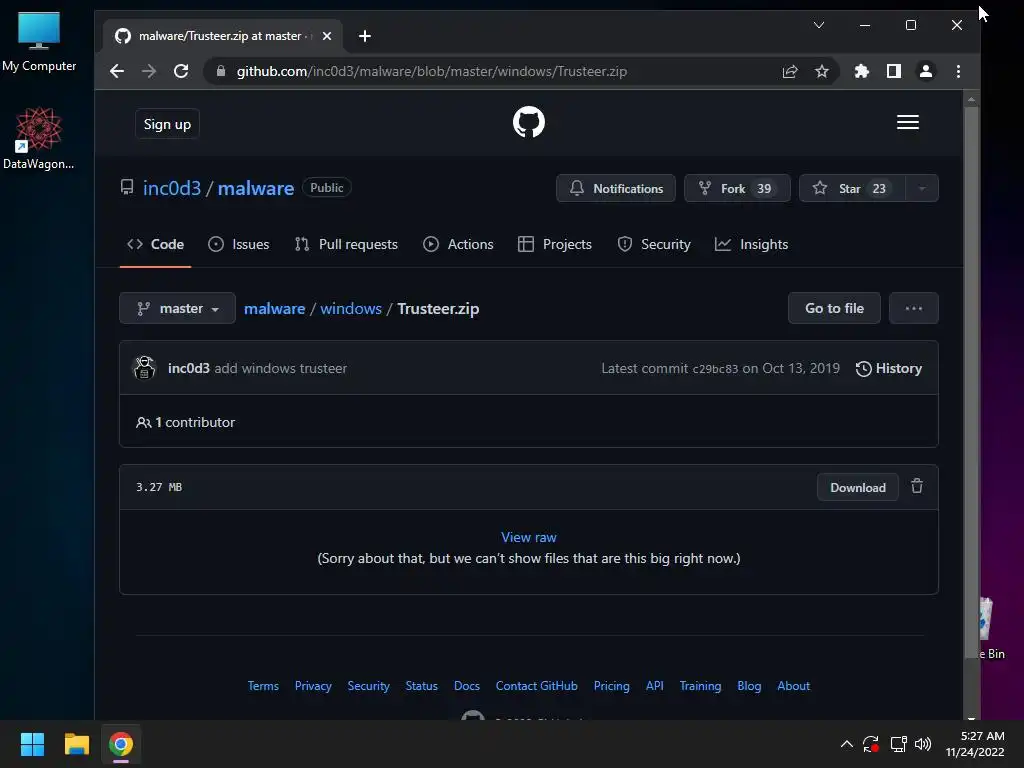The height and width of the screenshot is (768, 1024).
Task: Select the My Computer desktop icon
Action: point(39,42)
